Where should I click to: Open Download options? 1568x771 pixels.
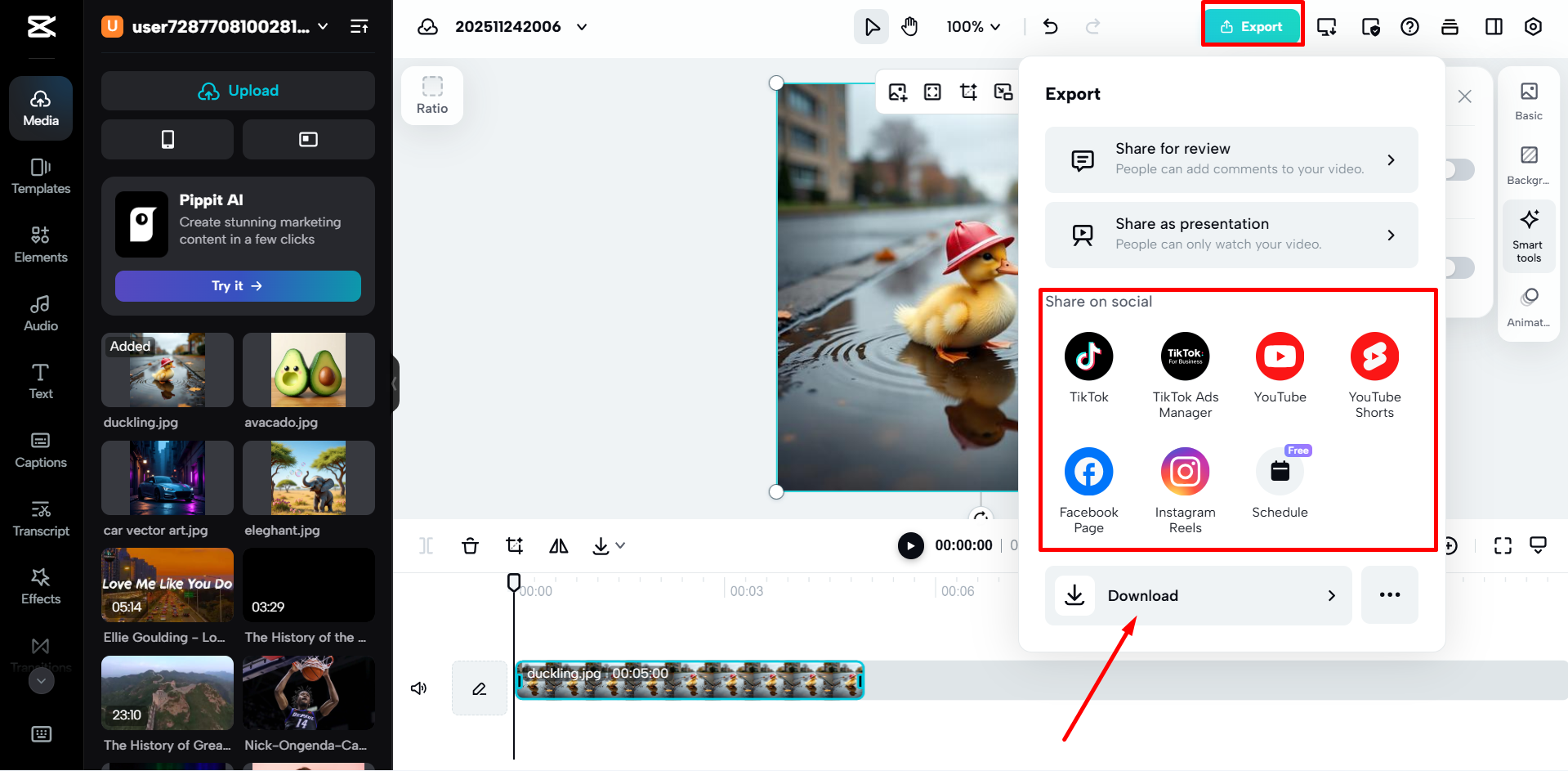[1199, 595]
